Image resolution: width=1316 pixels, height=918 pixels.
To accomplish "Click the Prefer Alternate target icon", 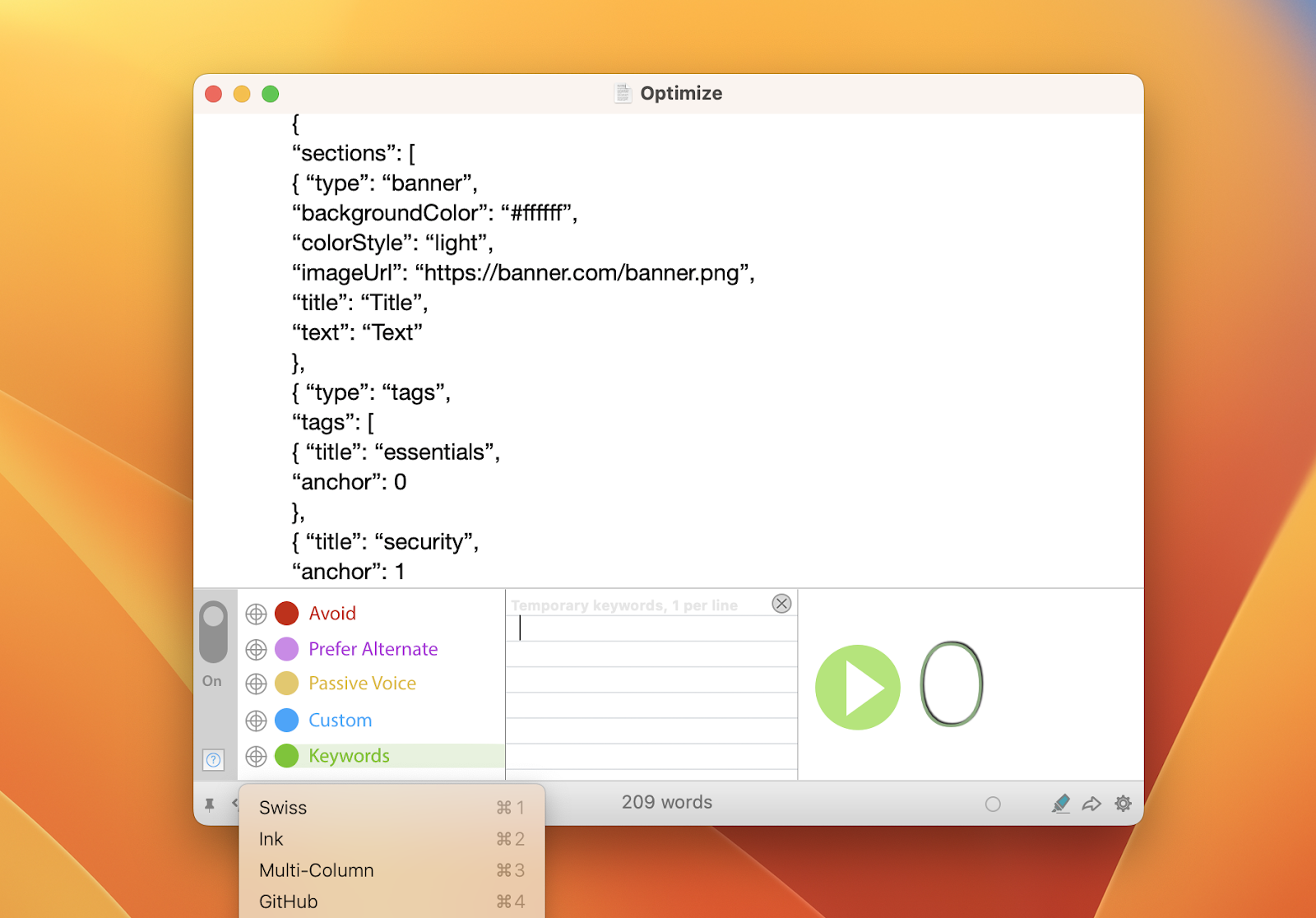I will pos(255,649).
